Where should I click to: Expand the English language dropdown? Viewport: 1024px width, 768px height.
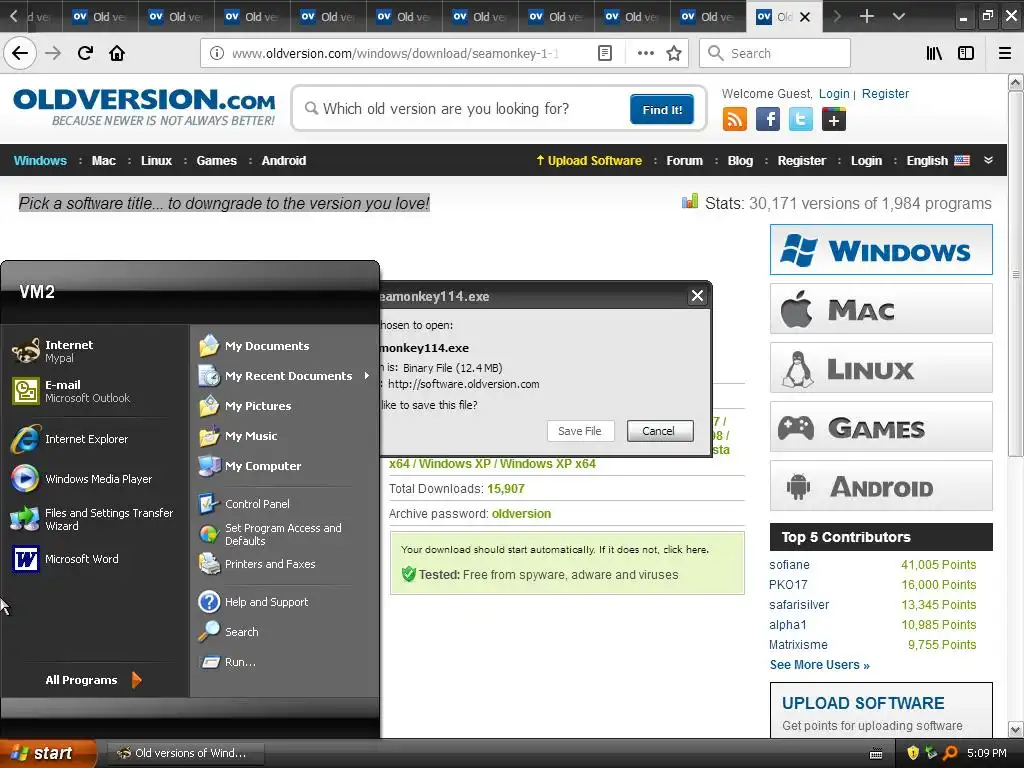988,160
